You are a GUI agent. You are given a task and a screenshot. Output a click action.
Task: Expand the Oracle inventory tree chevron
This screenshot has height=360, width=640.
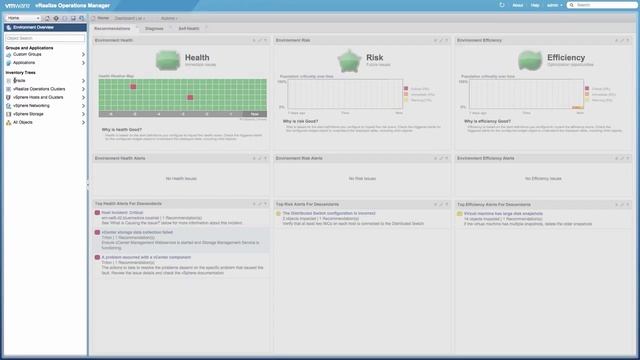click(83, 81)
